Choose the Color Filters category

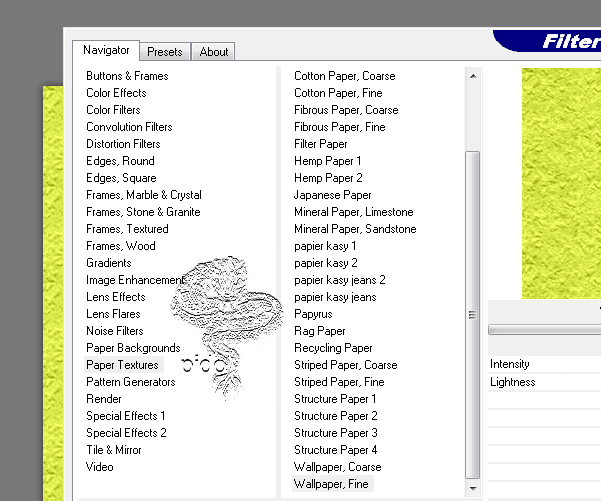pyautogui.click(x=113, y=110)
